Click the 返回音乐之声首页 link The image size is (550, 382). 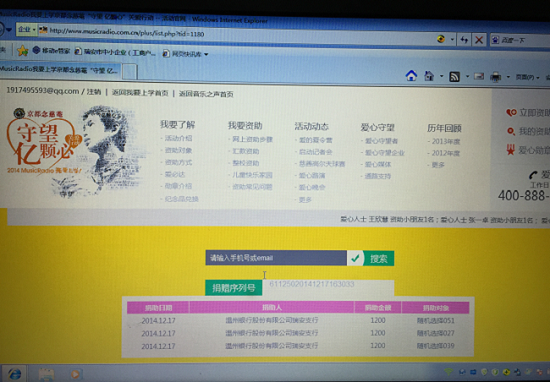click(x=206, y=94)
